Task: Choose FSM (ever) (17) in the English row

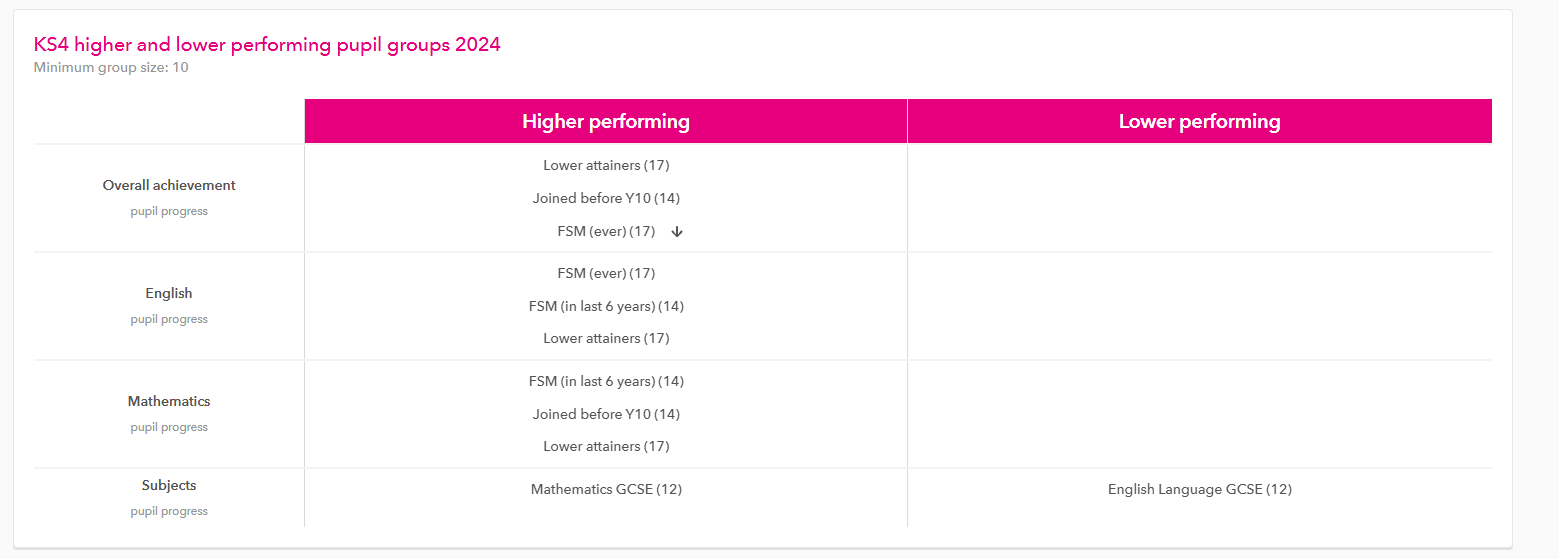Action: coord(606,273)
